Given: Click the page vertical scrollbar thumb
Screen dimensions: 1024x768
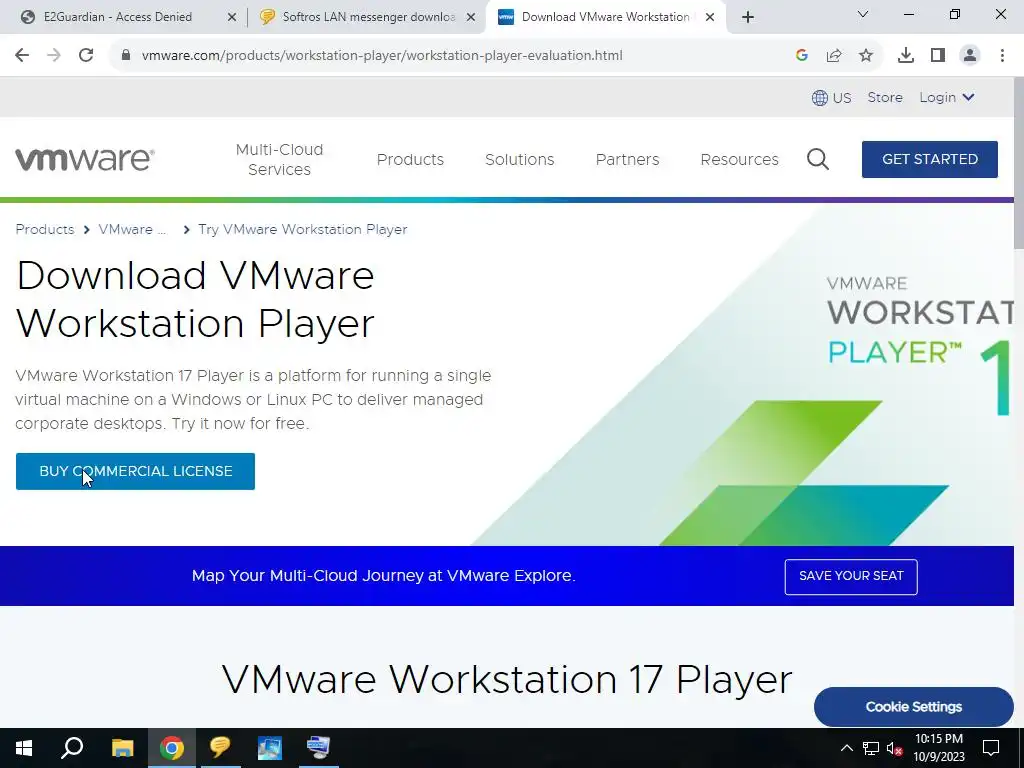Looking at the screenshot, I should (1019, 163).
